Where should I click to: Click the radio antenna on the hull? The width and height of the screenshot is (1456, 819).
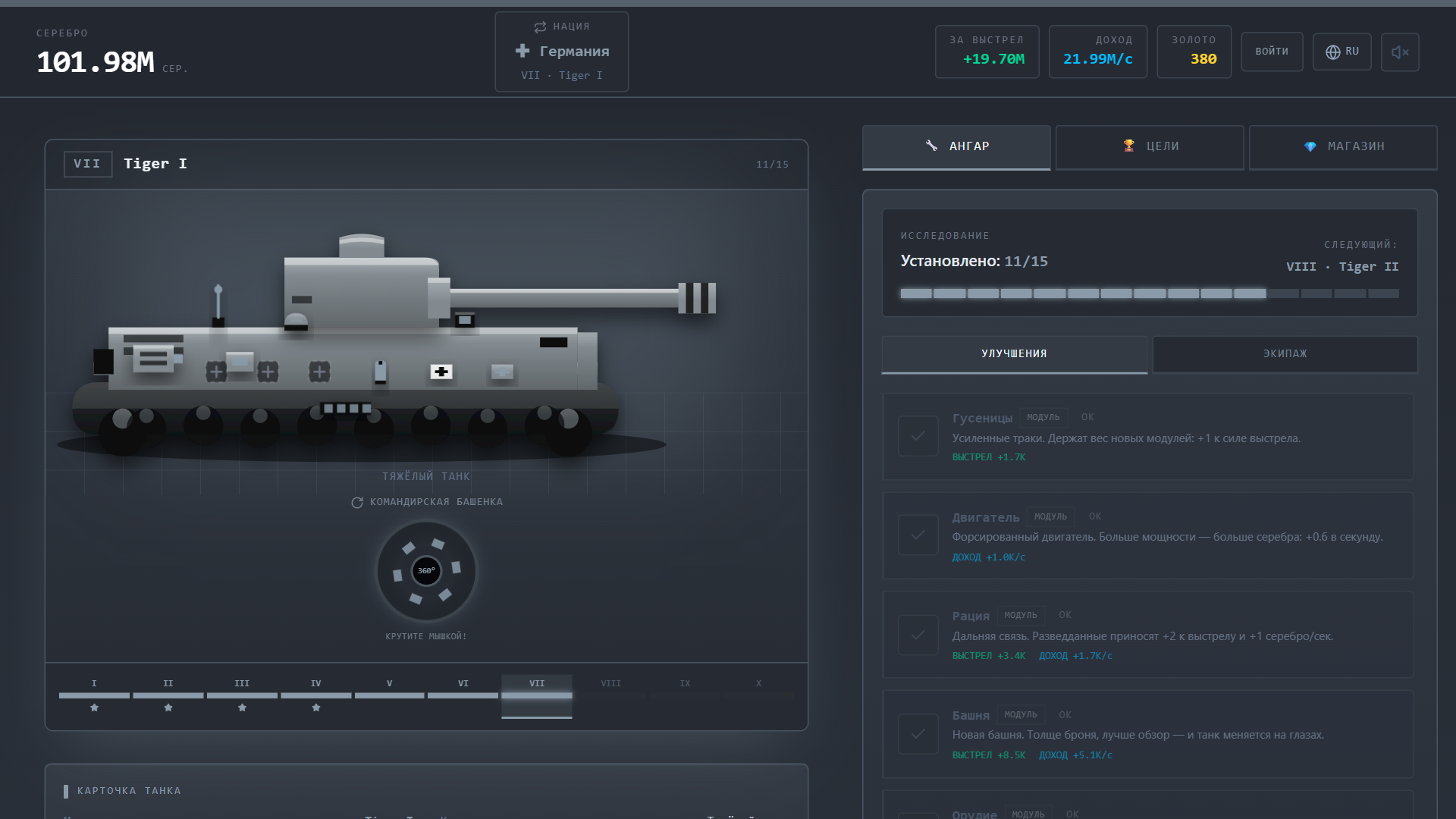pos(218,305)
